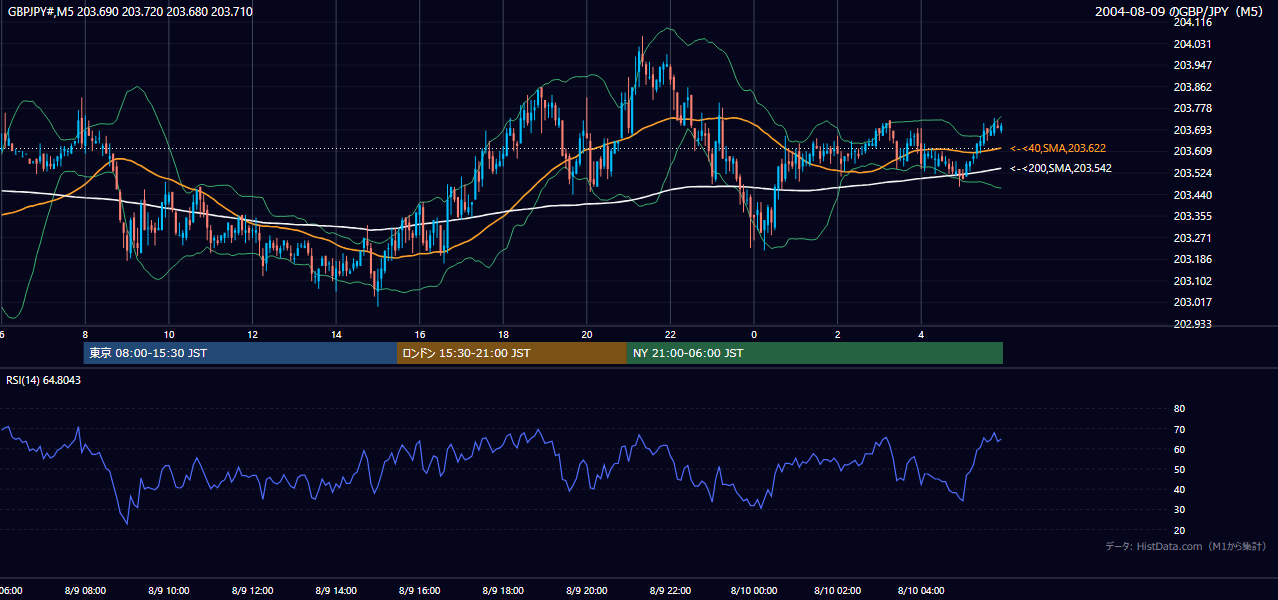Click price axis value 204.031

point(1192,44)
